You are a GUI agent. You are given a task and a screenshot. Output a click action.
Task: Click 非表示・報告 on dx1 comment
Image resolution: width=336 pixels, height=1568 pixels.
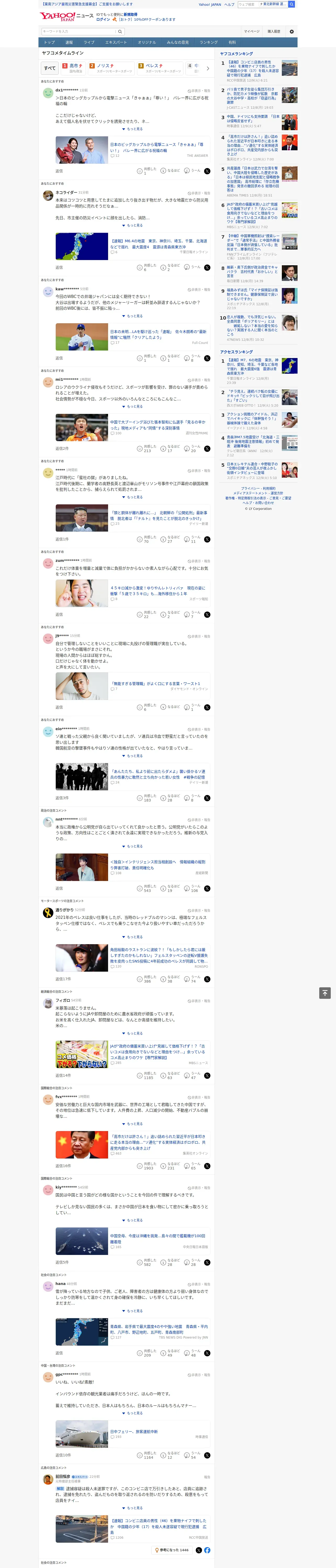coord(199,90)
